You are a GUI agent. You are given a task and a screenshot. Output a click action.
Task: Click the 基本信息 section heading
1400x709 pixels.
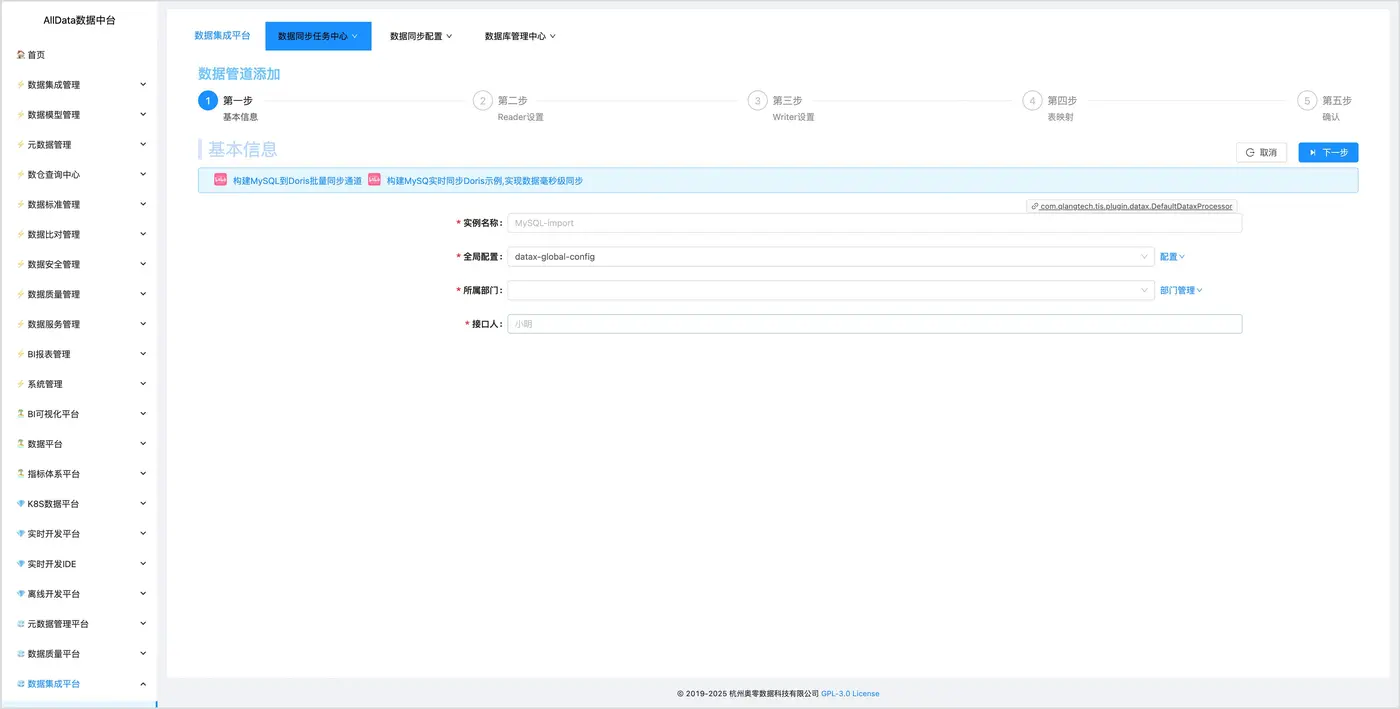243,150
